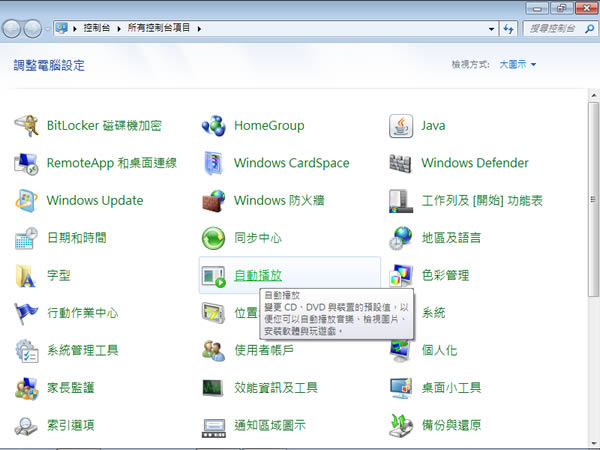Open the green 同步中心 icon

click(214, 238)
